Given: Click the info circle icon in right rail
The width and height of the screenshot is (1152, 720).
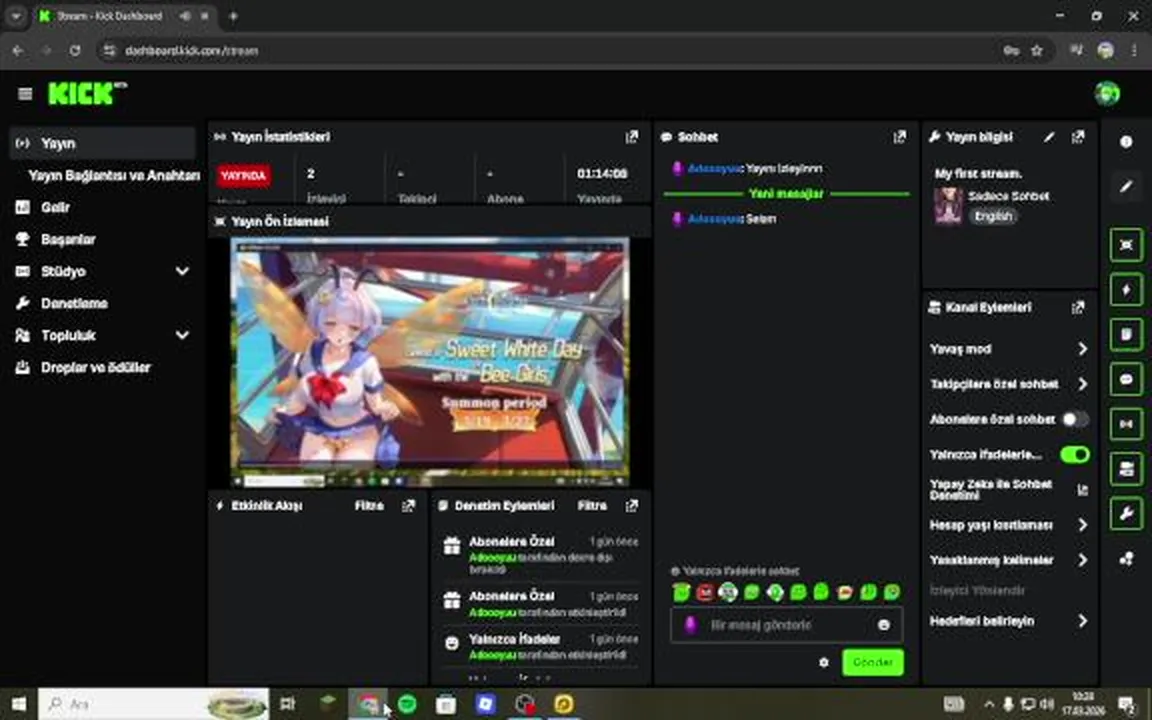Looking at the screenshot, I should click(x=1126, y=142).
